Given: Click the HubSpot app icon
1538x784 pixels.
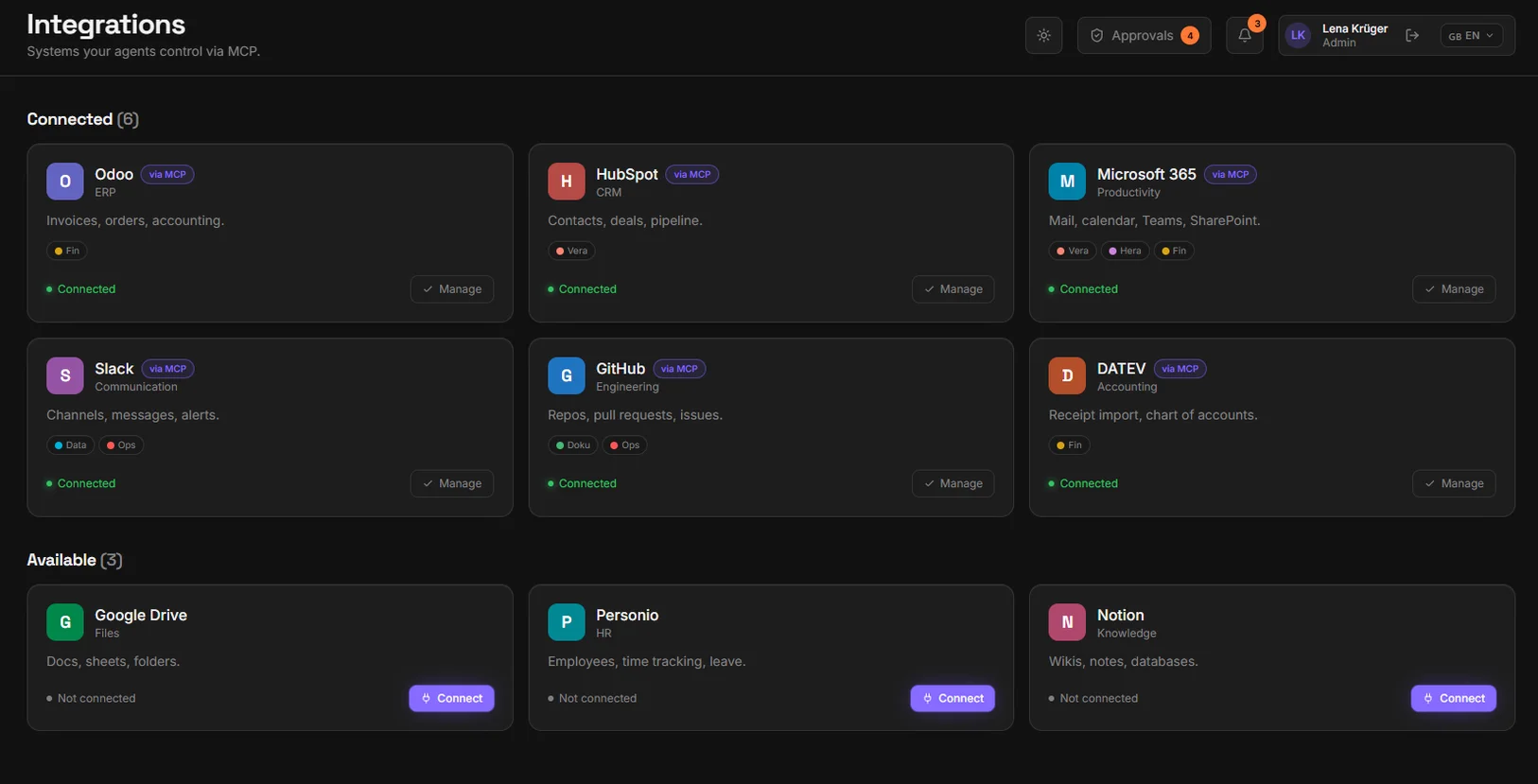Looking at the screenshot, I should tap(567, 182).
